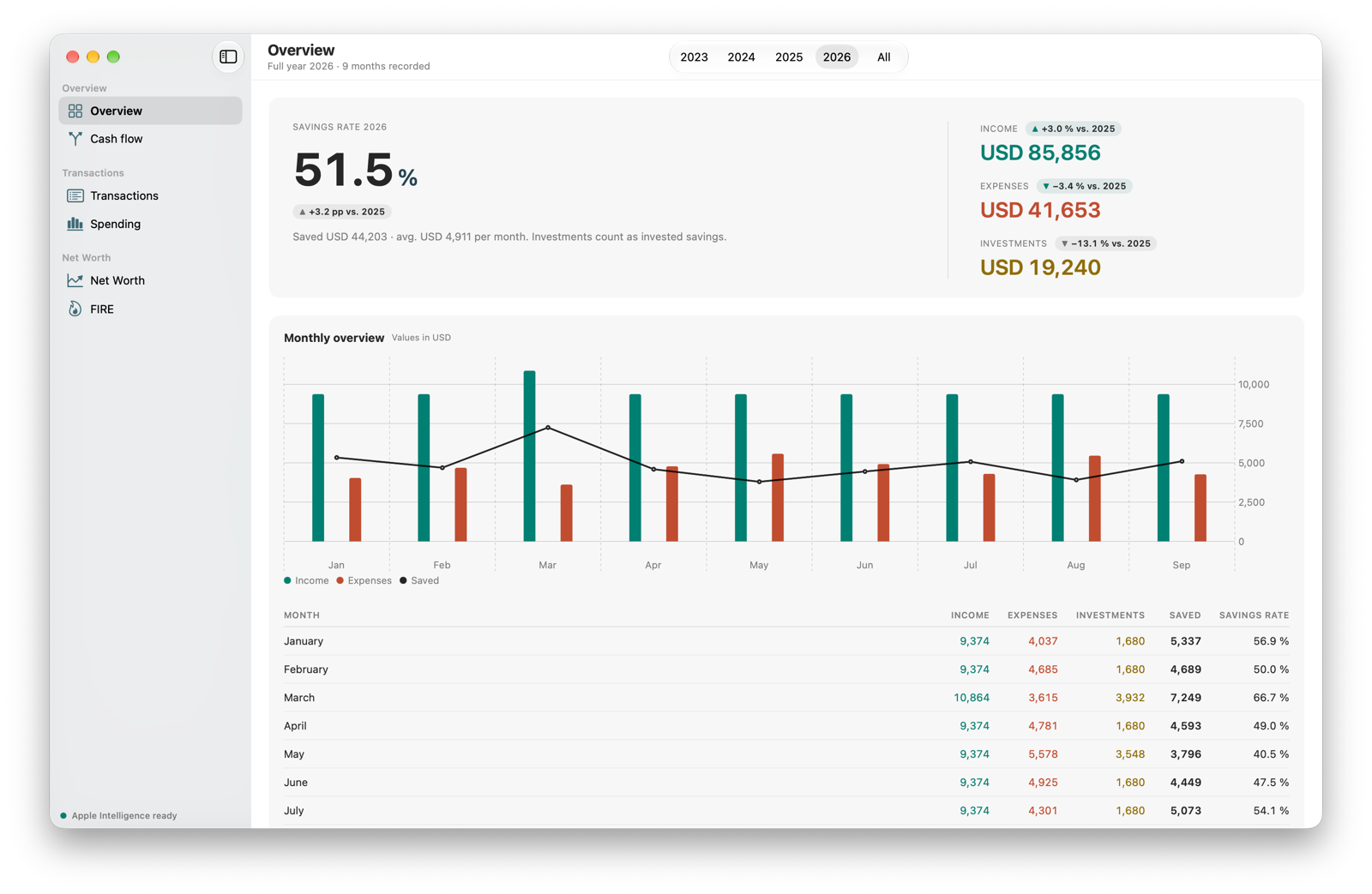Open the Cash flow sidebar icon
This screenshot has height=894, width=1372.
coord(75,139)
